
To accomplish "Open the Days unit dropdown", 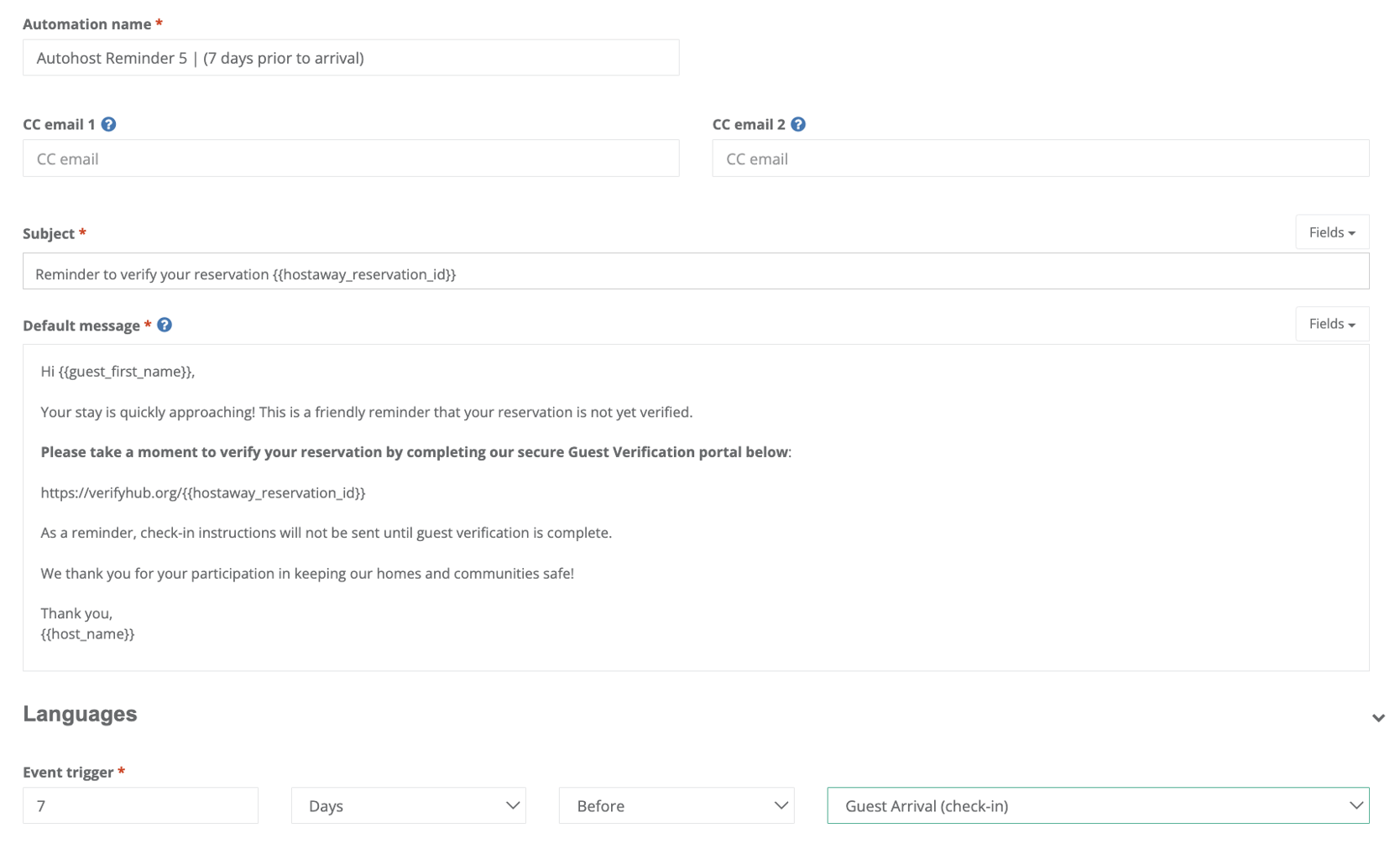I will 408,805.
